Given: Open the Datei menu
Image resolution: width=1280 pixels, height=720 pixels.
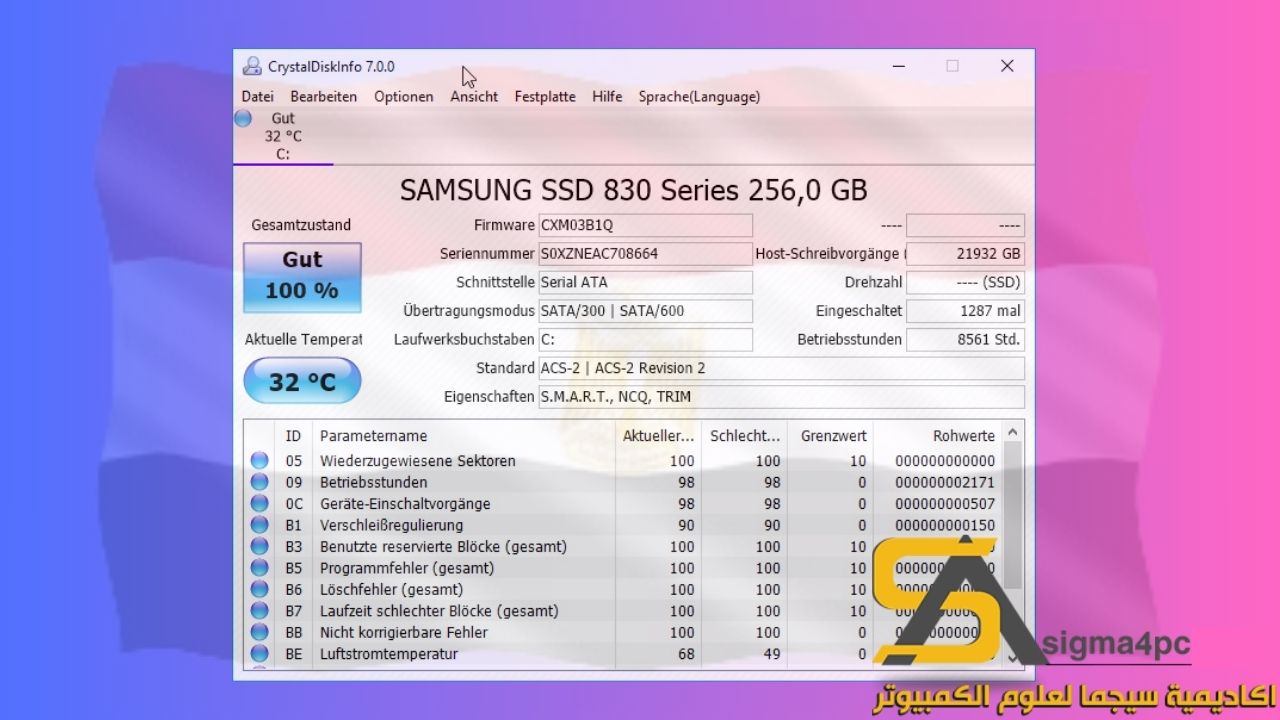Looking at the screenshot, I should [x=257, y=97].
